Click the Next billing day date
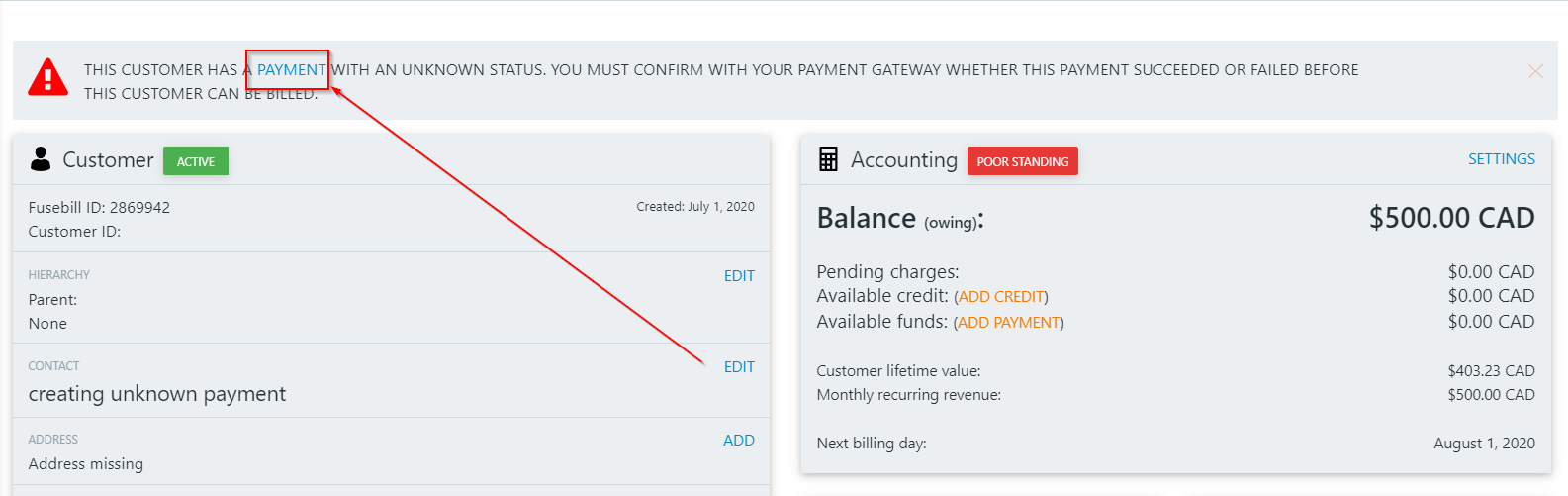 (1485, 444)
